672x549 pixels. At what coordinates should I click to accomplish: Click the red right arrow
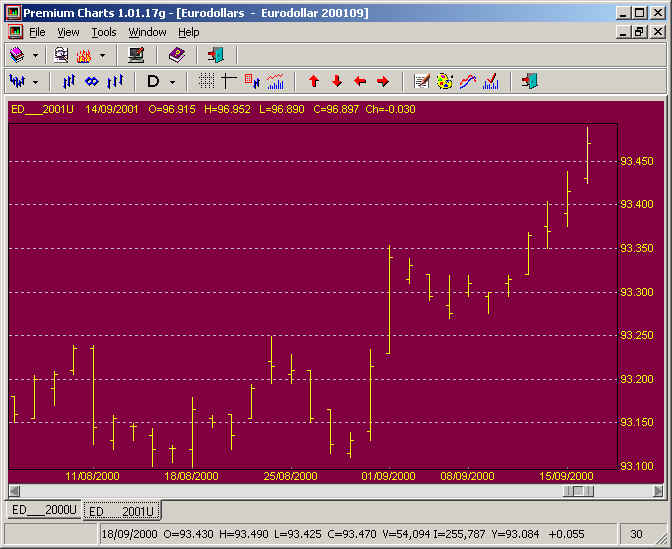click(383, 81)
